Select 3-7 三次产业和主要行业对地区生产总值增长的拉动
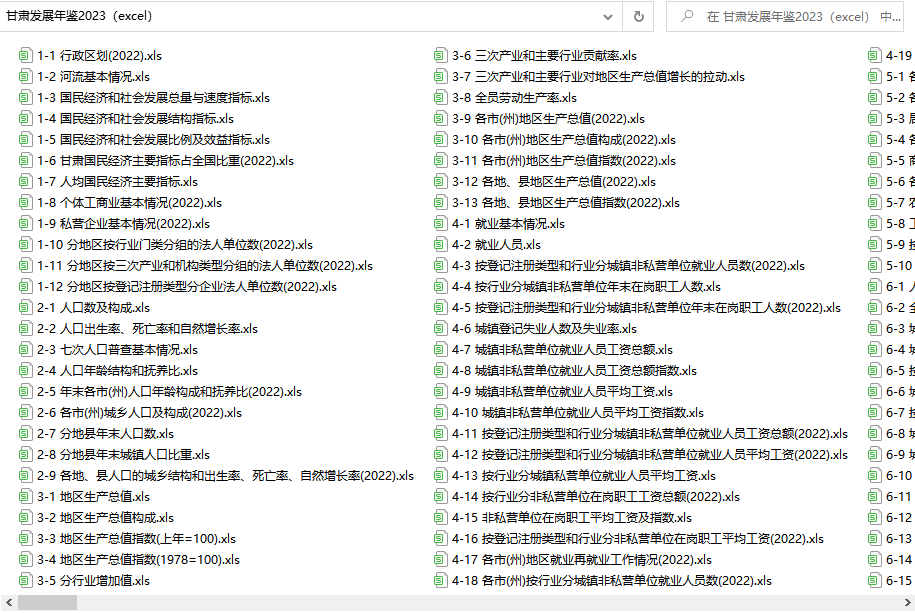915x613 pixels. tap(599, 76)
